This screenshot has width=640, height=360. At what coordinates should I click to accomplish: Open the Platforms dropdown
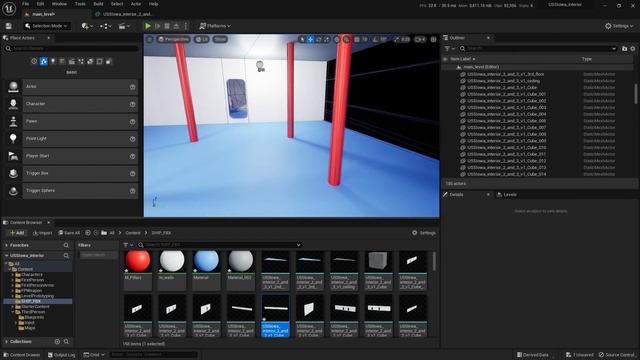pos(215,26)
